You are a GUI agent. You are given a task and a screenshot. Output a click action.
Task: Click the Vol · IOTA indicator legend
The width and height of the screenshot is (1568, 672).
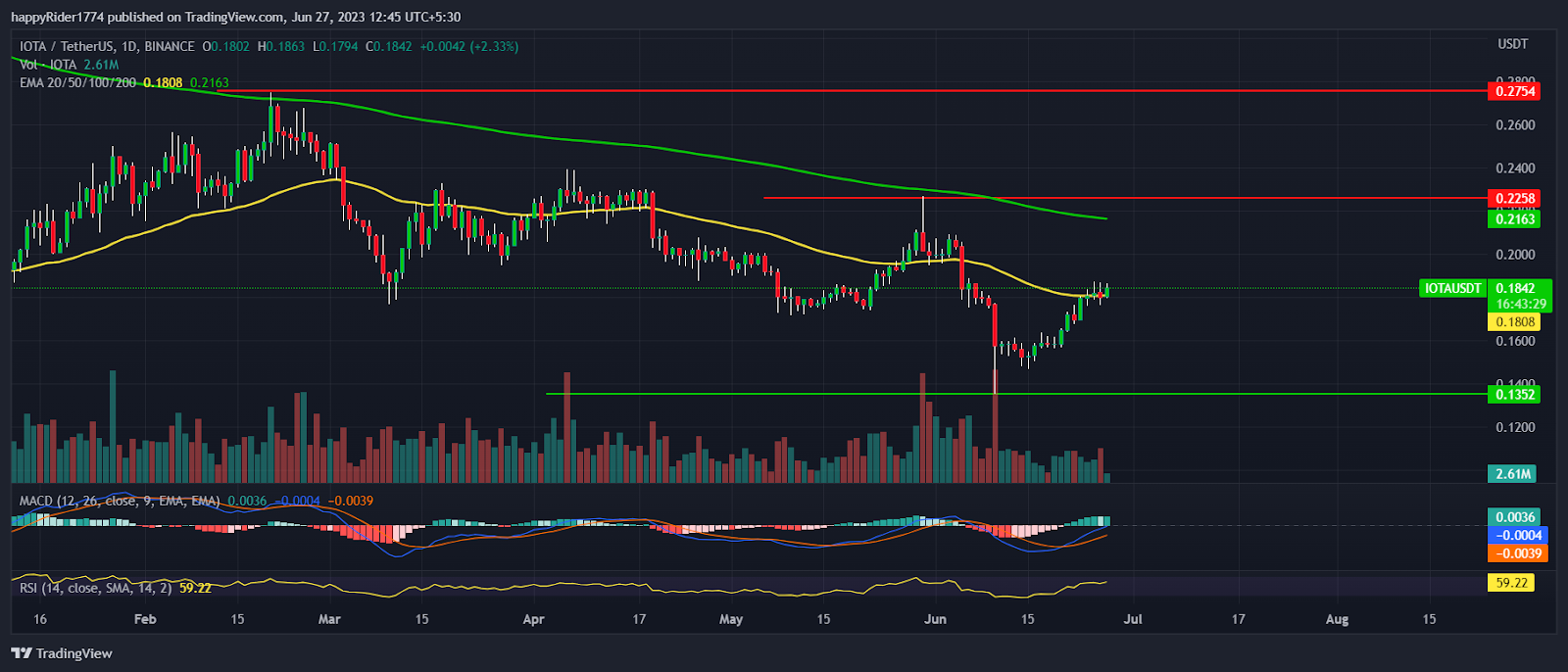point(48,65)
